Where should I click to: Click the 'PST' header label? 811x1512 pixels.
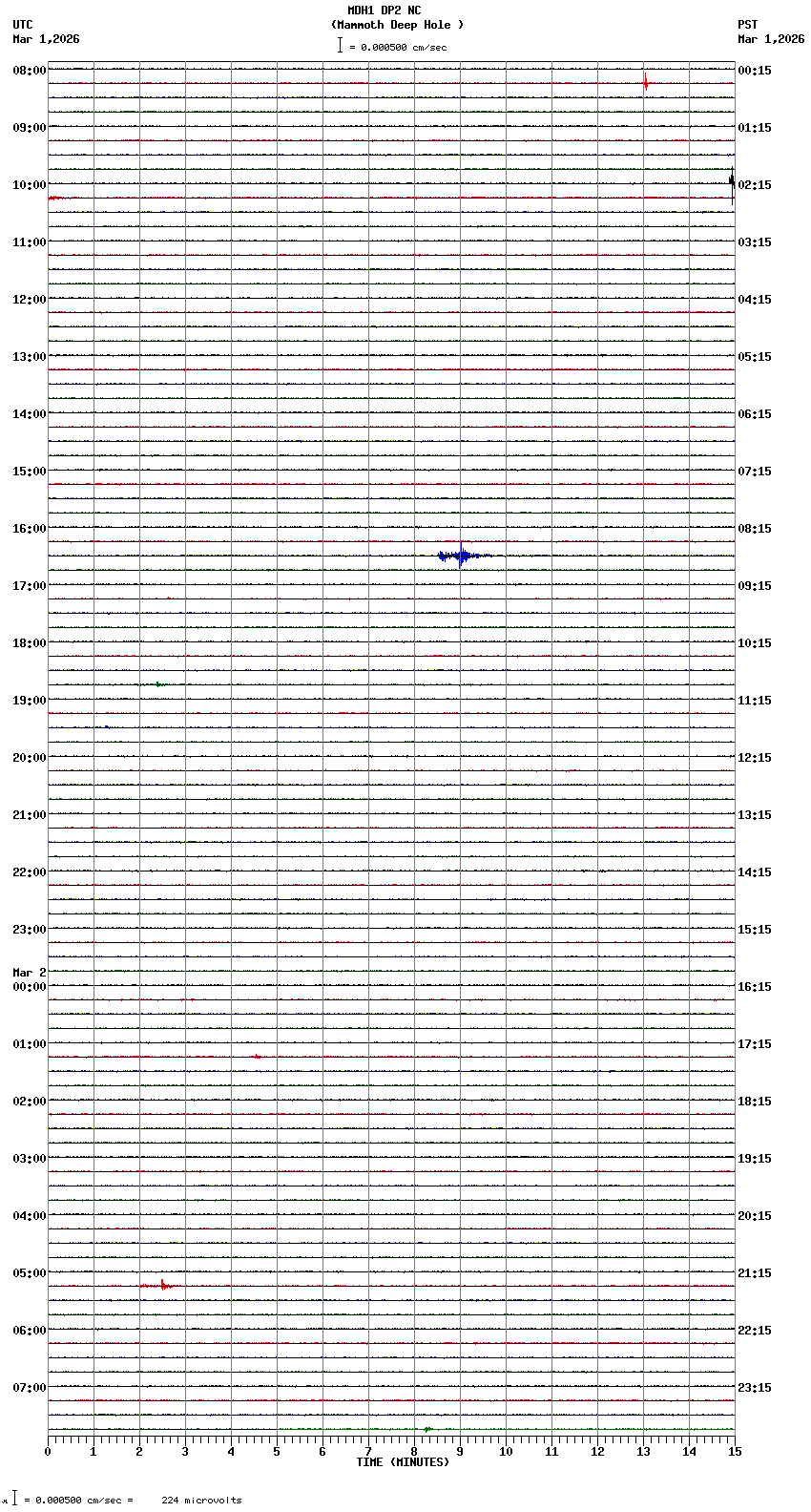click(x=748, y=25)
